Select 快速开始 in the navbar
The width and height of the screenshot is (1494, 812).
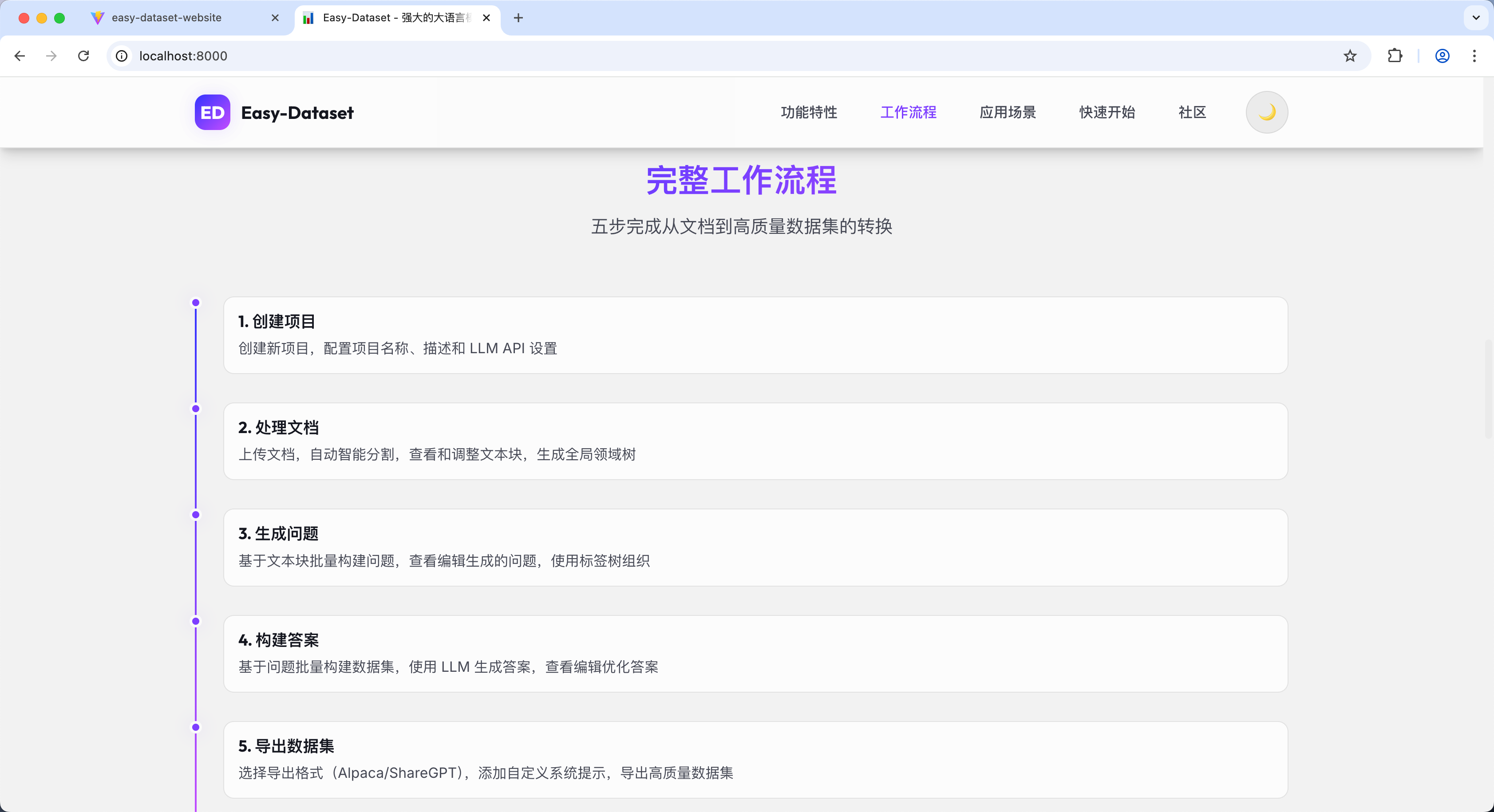click(1107, 112)
